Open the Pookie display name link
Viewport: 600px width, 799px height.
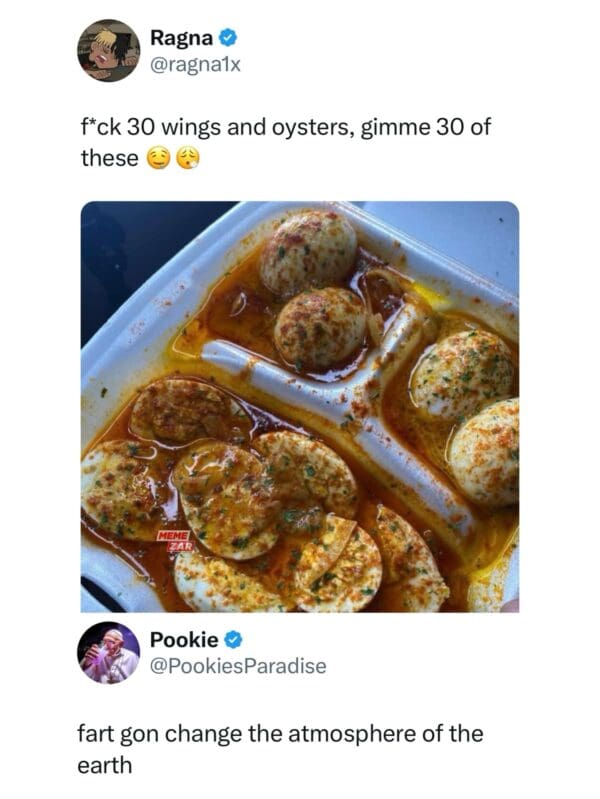tap(183, 640)
